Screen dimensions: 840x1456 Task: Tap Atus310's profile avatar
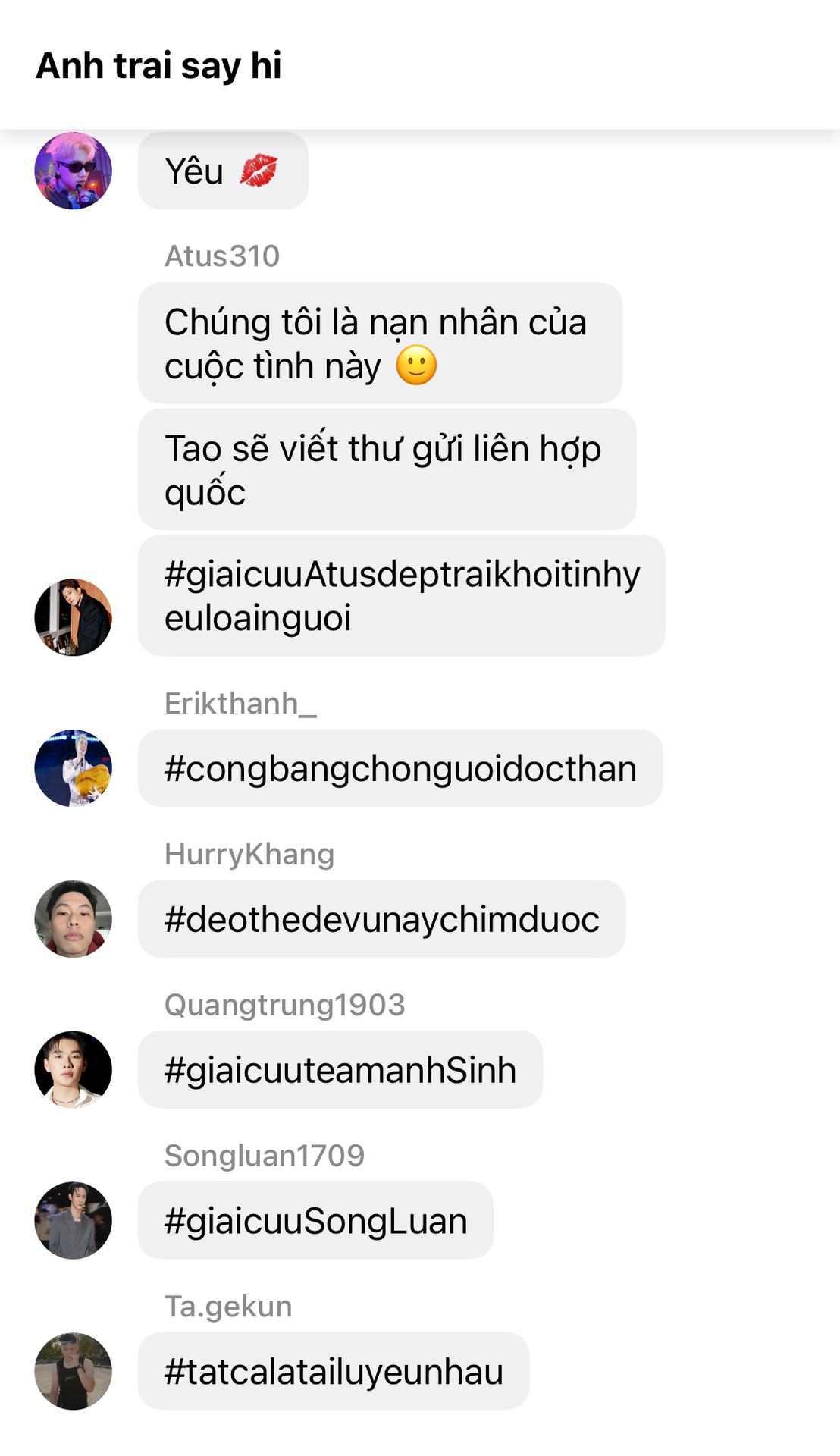click(73, 617)
